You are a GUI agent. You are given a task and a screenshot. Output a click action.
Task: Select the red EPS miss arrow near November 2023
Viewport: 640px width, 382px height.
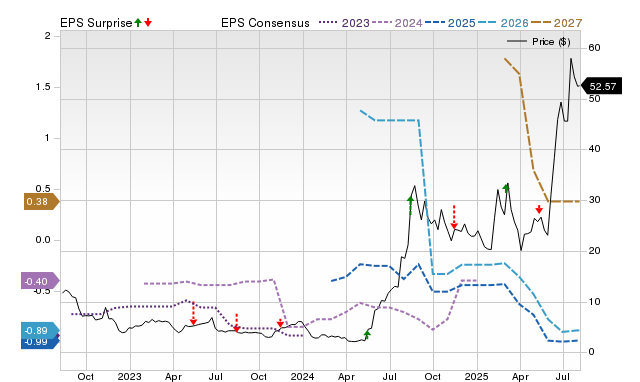[x=280, y=323]
